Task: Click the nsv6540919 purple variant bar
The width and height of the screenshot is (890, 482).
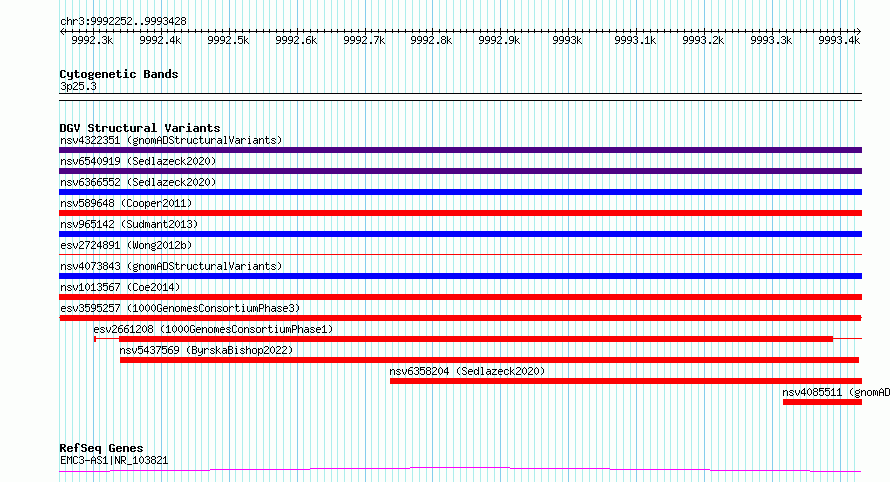Action: pos(460,171)
